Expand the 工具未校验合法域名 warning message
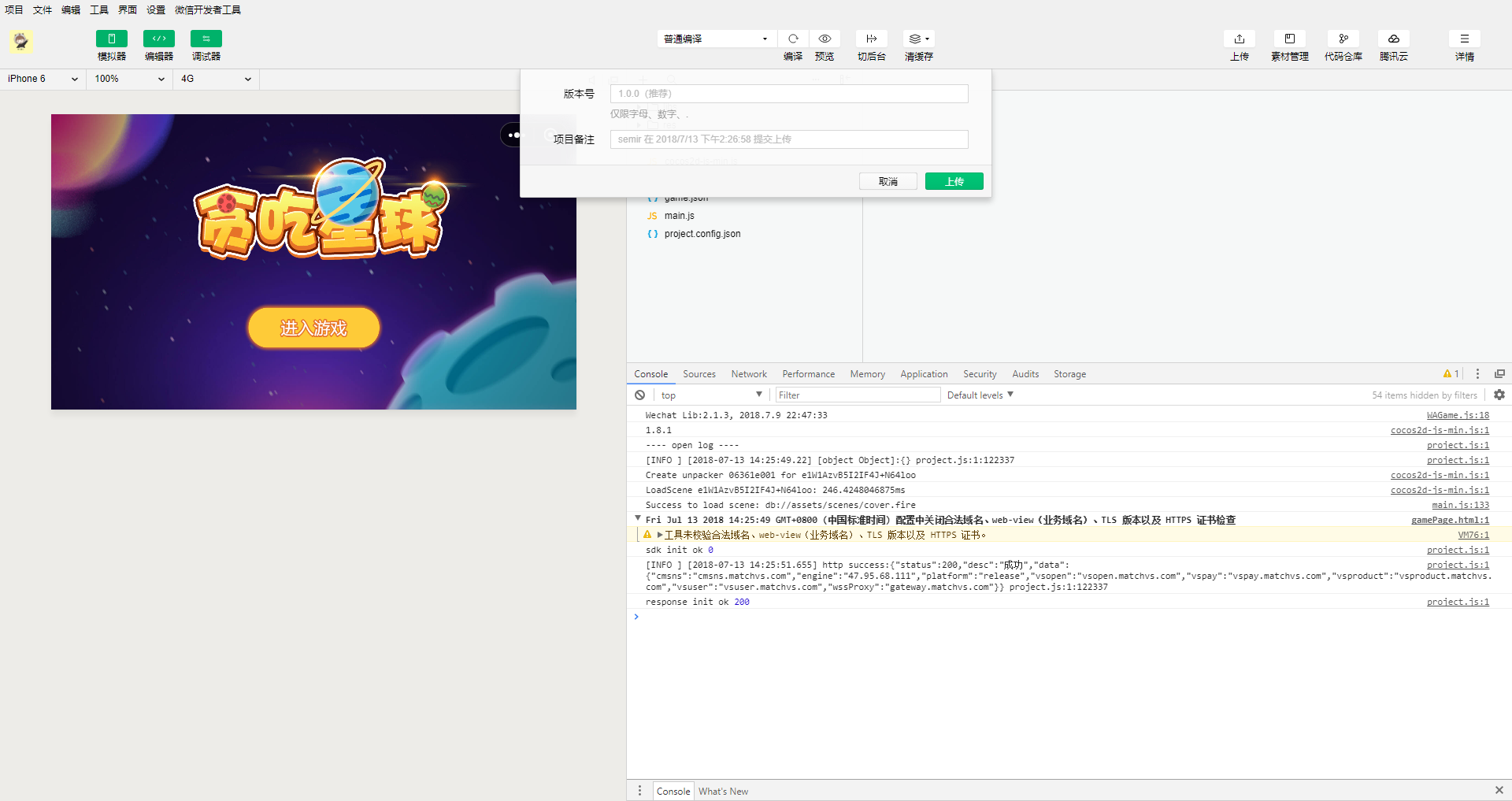This screenshot has height=801, width=1512. pos(660,535)
